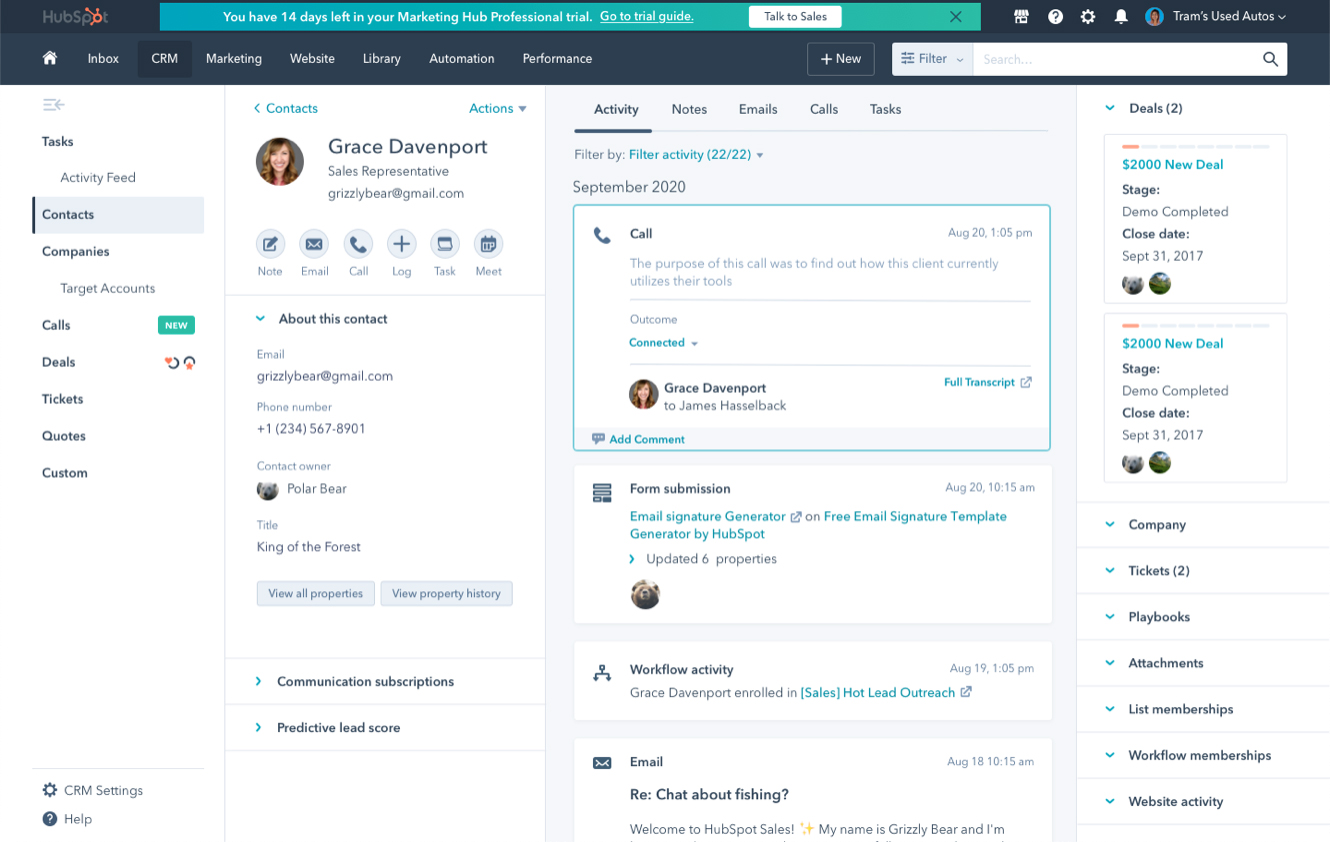Switch to the Notes tab
Screen dimensions: 1330x842
coord(689,109)
